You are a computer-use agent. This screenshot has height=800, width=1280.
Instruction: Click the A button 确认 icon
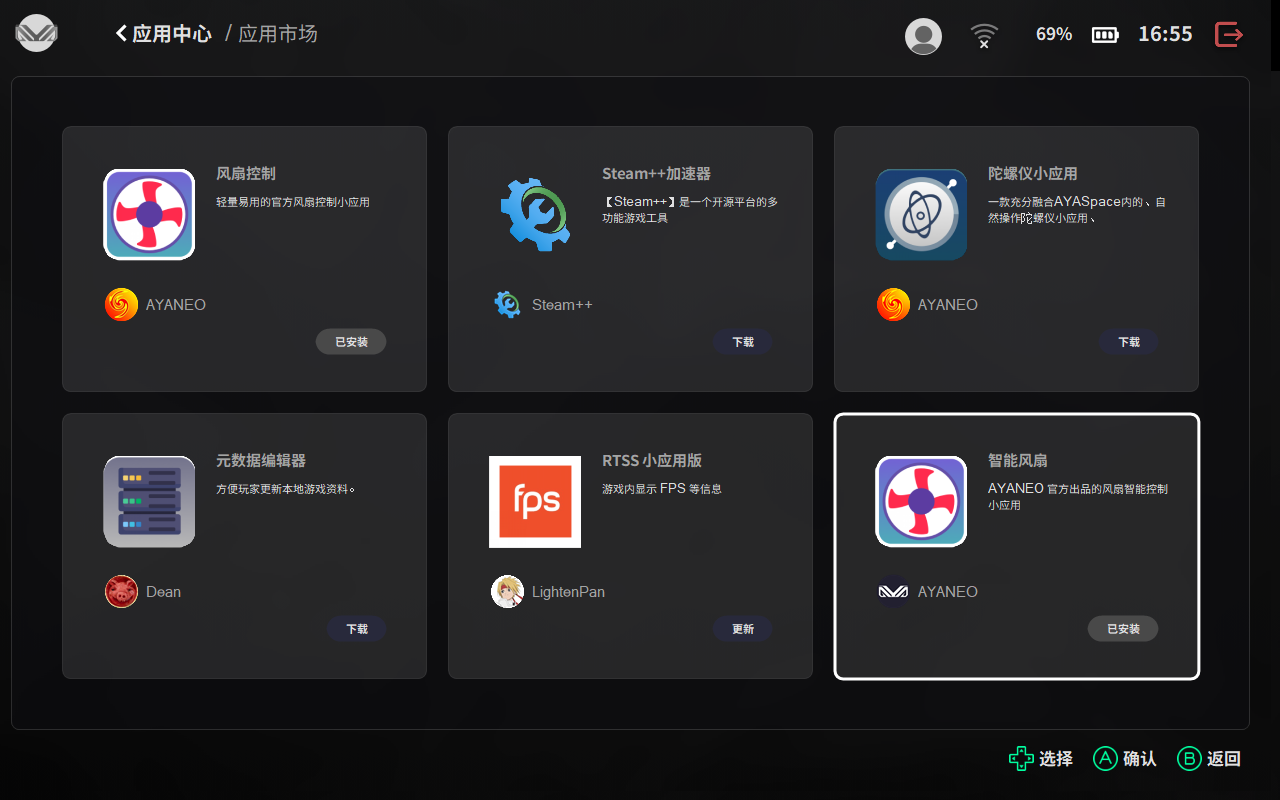[1105, 759]
